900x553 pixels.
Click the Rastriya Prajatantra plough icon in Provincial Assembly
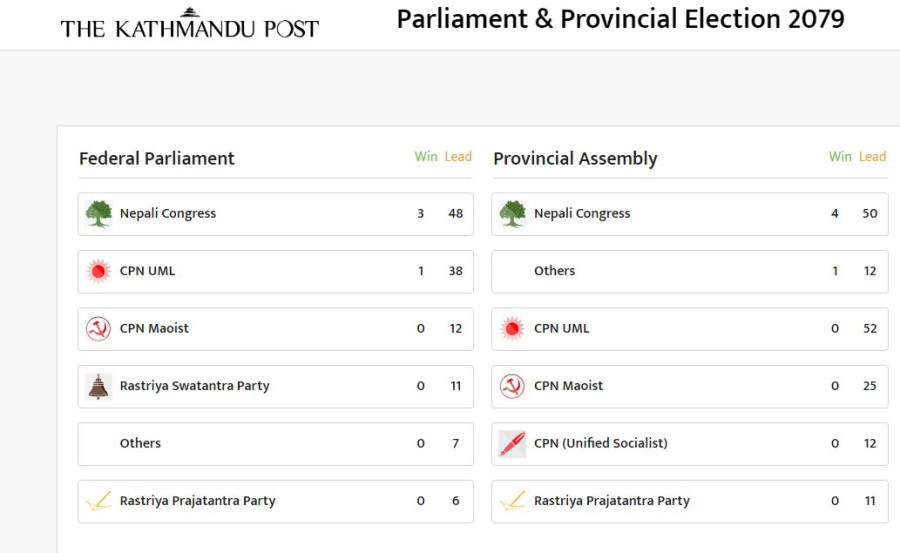[x=512, y=501]
